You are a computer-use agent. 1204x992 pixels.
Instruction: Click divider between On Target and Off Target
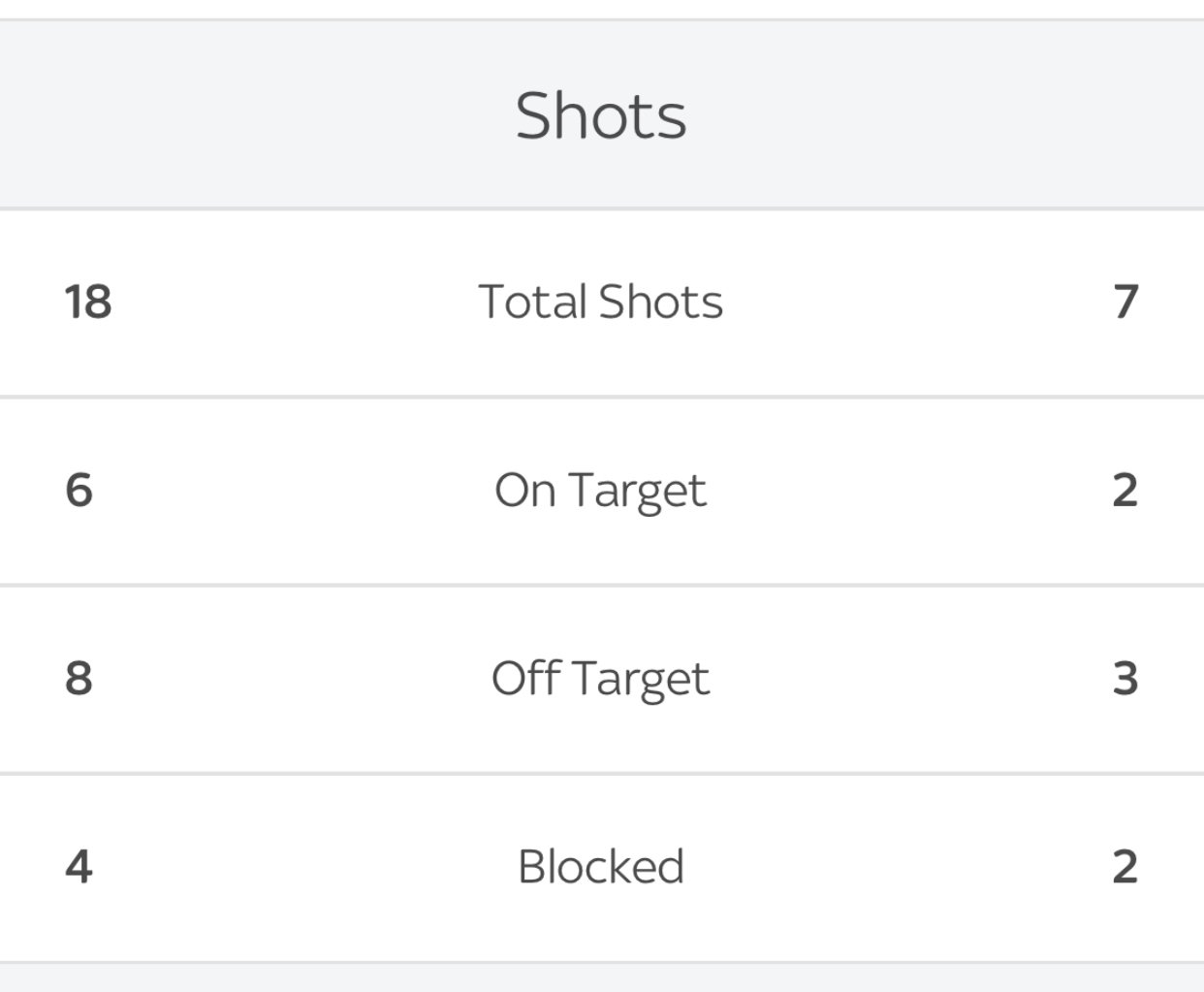coord(601,585)
